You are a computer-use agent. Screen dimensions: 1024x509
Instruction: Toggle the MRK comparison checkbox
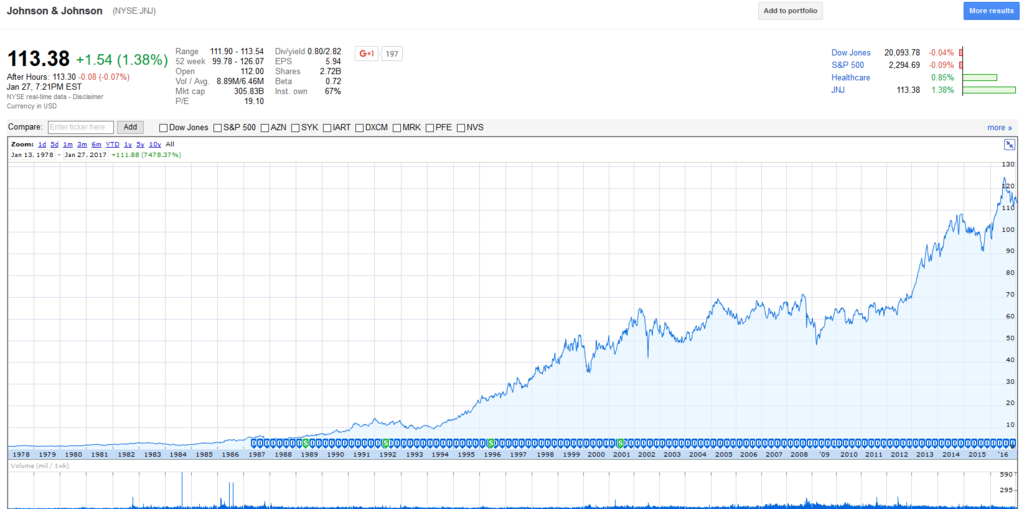(x=396, y=127)
